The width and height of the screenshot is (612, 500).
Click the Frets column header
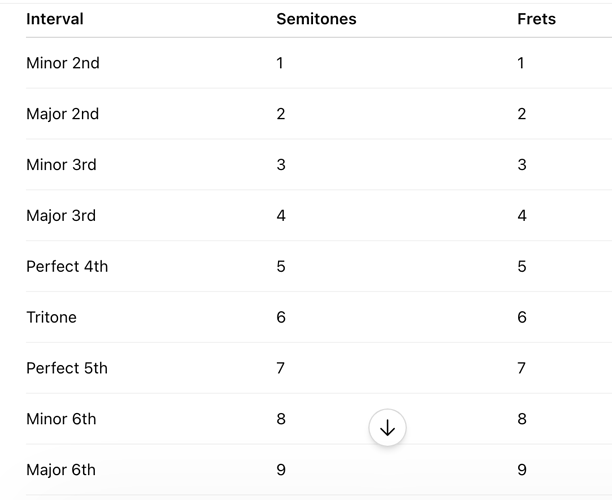(536, 19)
